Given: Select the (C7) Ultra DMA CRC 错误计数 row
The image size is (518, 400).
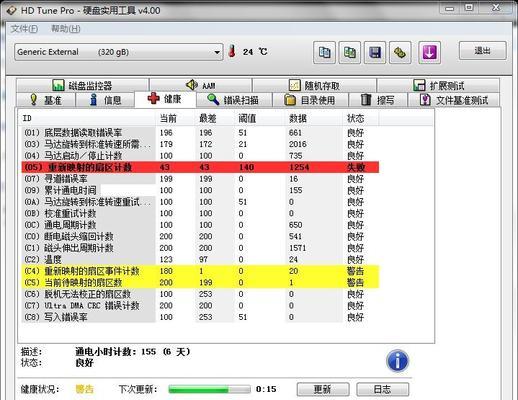Looking at the screenshot, I should pos(200,306).
